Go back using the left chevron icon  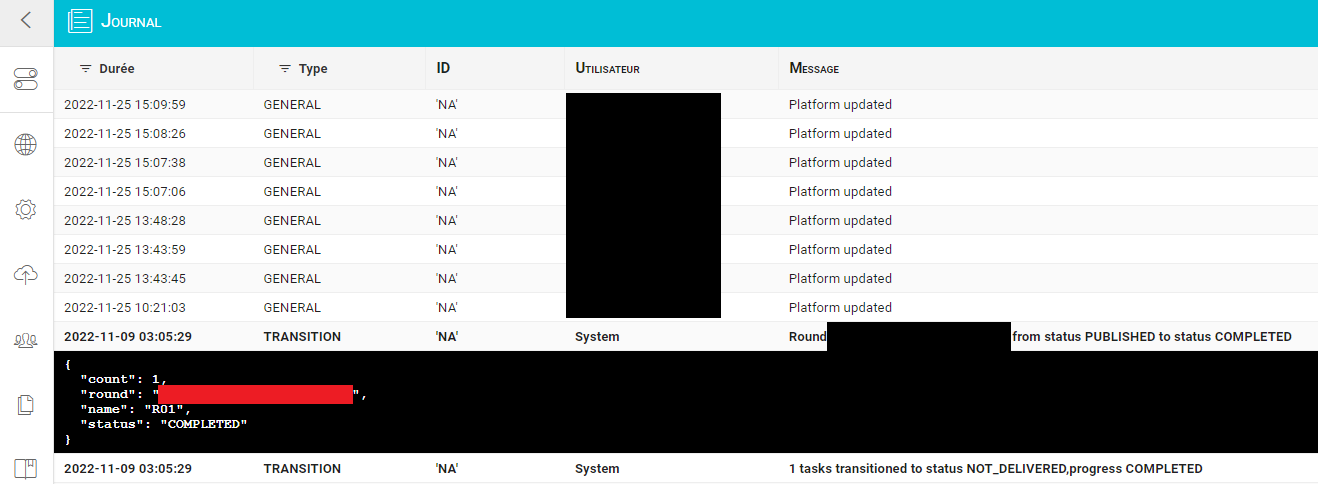click(26, 20)
